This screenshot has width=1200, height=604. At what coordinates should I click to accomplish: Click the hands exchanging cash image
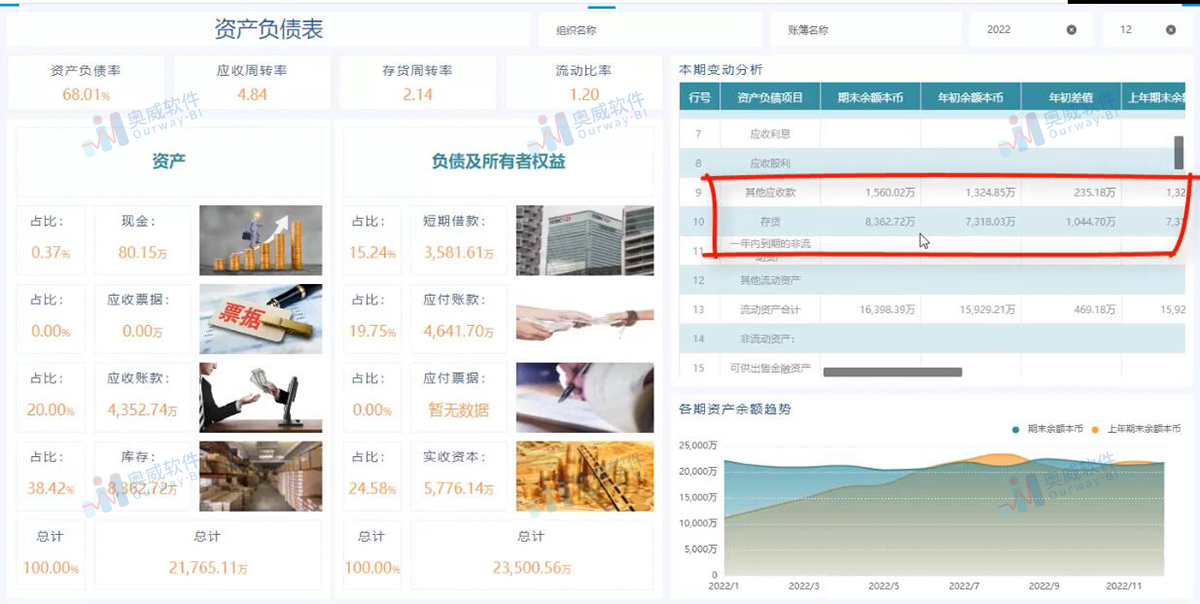585,319
